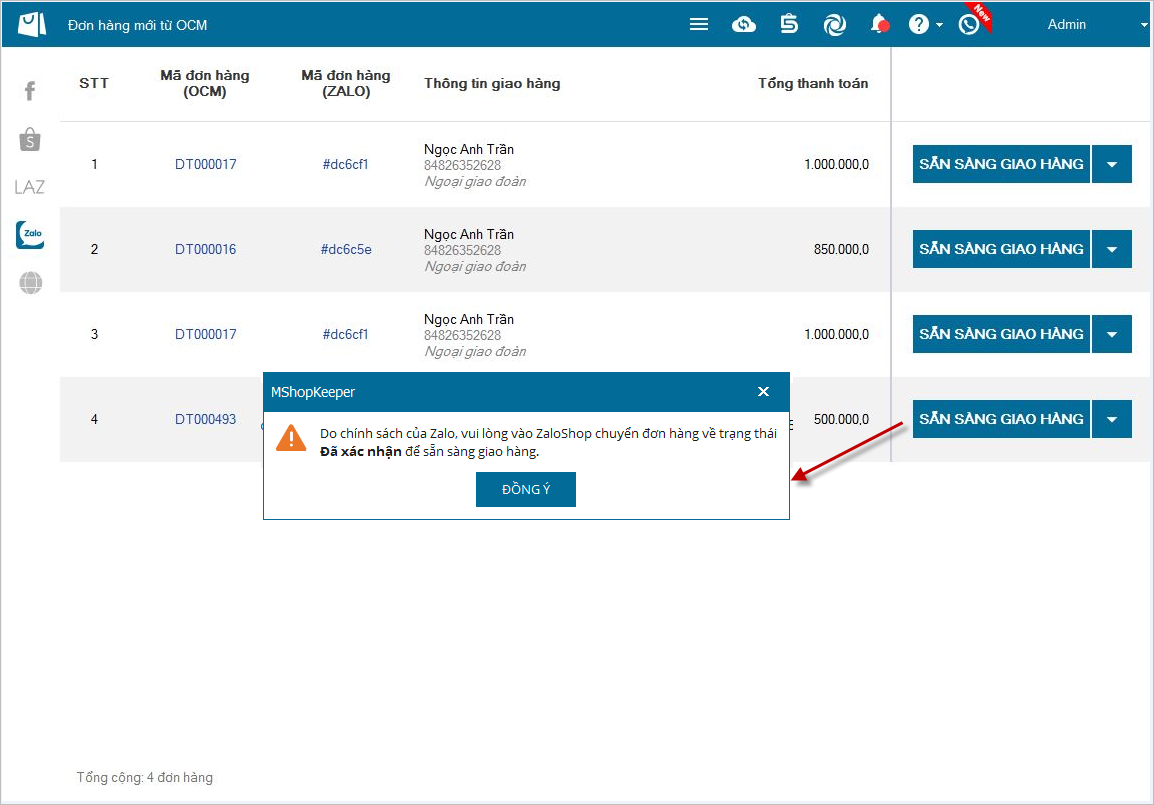Click customer name Ngọc Anh Trần in row 2
Viewport: 1154px width, 805px height.
click(x=469, y=234)
